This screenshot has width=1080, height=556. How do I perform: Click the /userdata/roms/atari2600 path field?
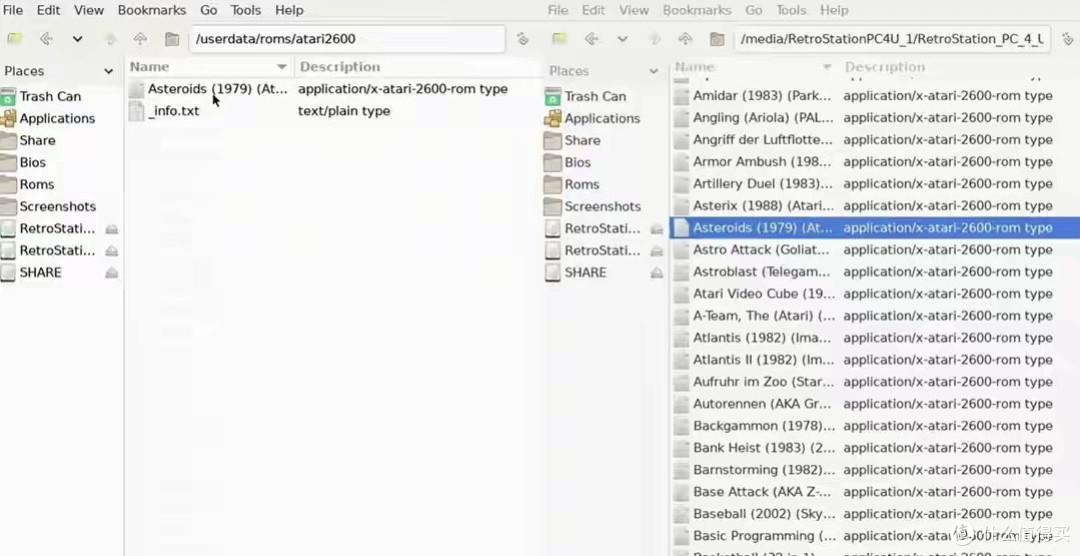[347, 39]
